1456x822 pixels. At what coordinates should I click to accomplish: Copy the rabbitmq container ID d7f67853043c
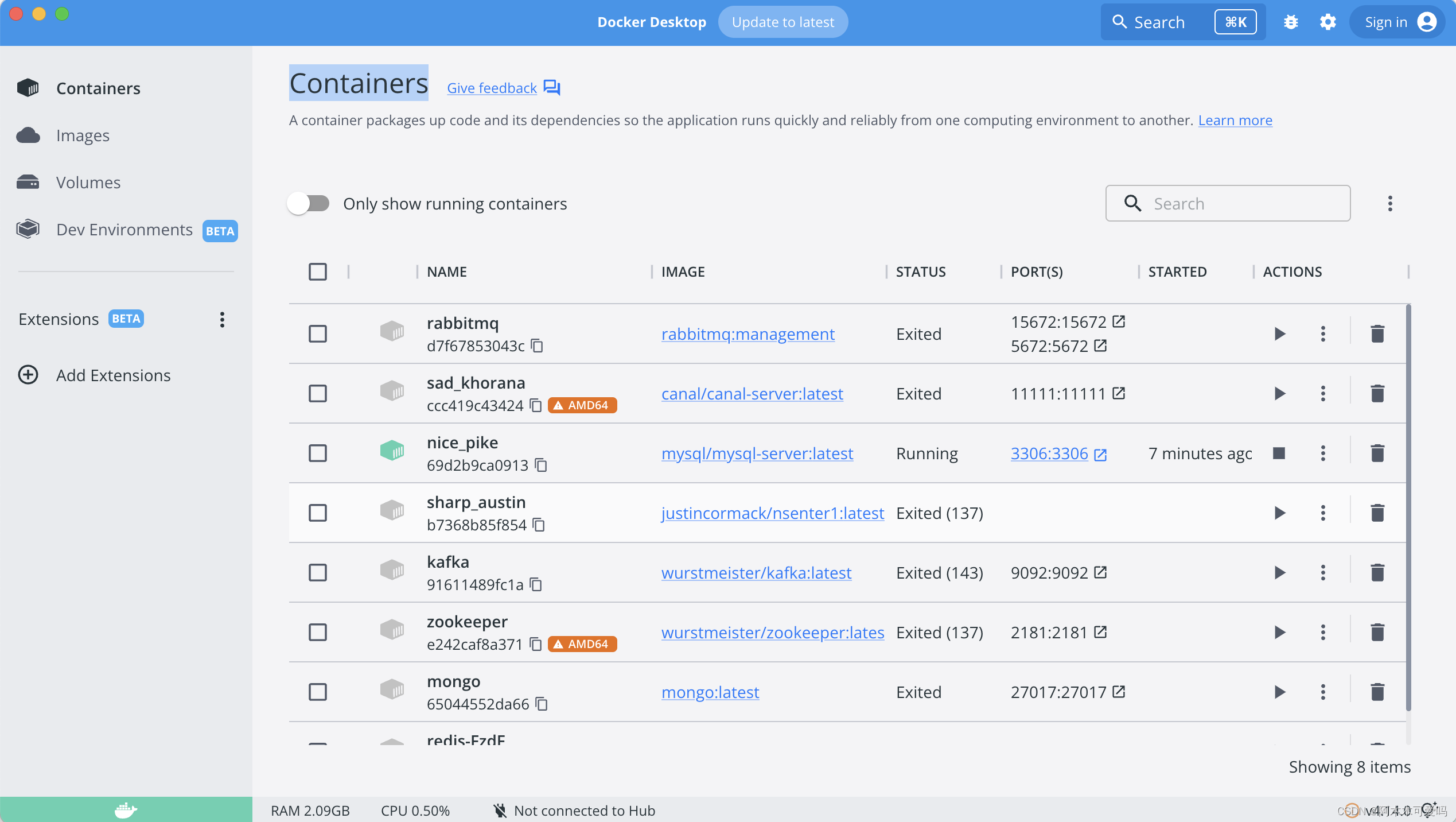pyautogui.click(x=537, y=346)
